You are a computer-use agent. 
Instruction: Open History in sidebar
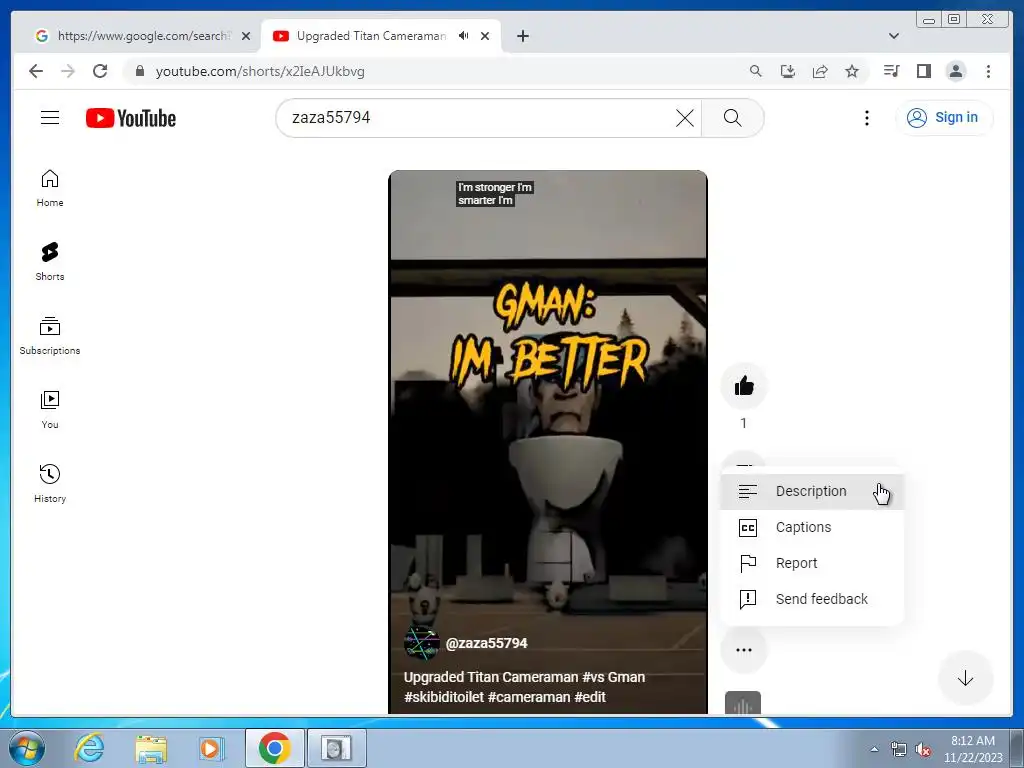coord(50,484)
